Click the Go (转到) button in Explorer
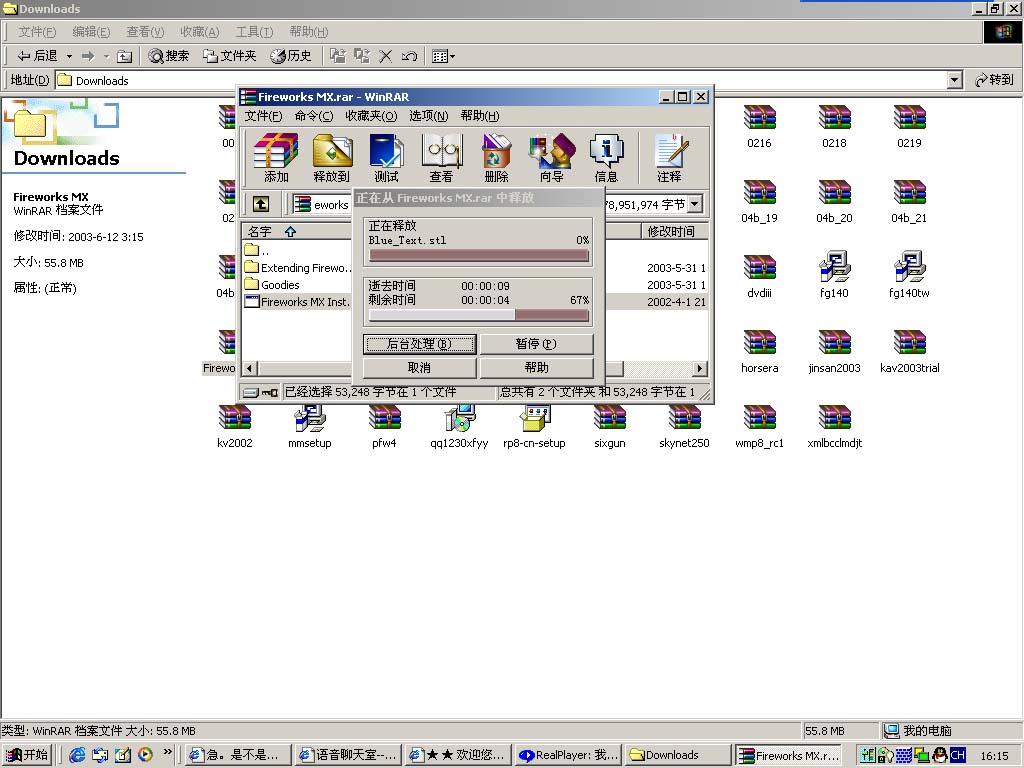The image size is (1024, 768). click(995, 80)
